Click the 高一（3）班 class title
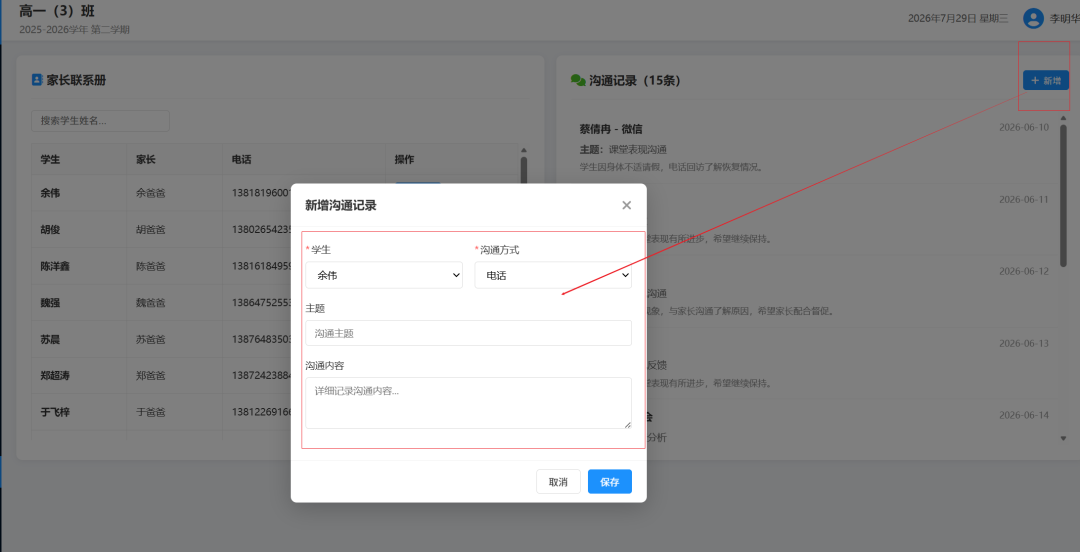This screenshot has height=552, width=1080. [57, 11]
